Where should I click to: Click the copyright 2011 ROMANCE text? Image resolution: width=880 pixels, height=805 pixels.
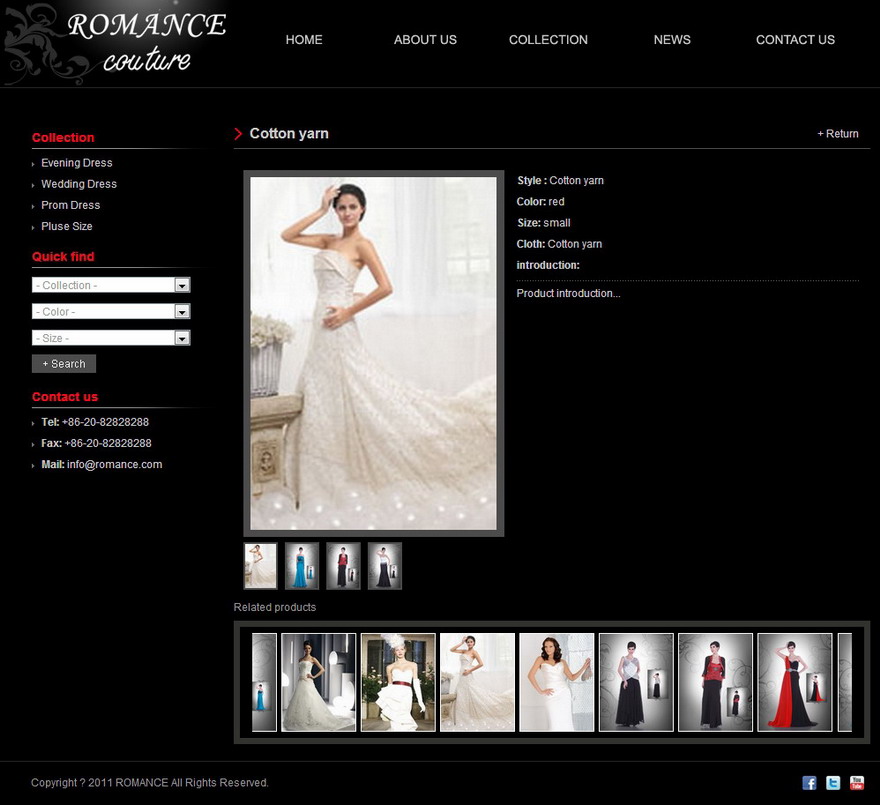click(150, 783)
